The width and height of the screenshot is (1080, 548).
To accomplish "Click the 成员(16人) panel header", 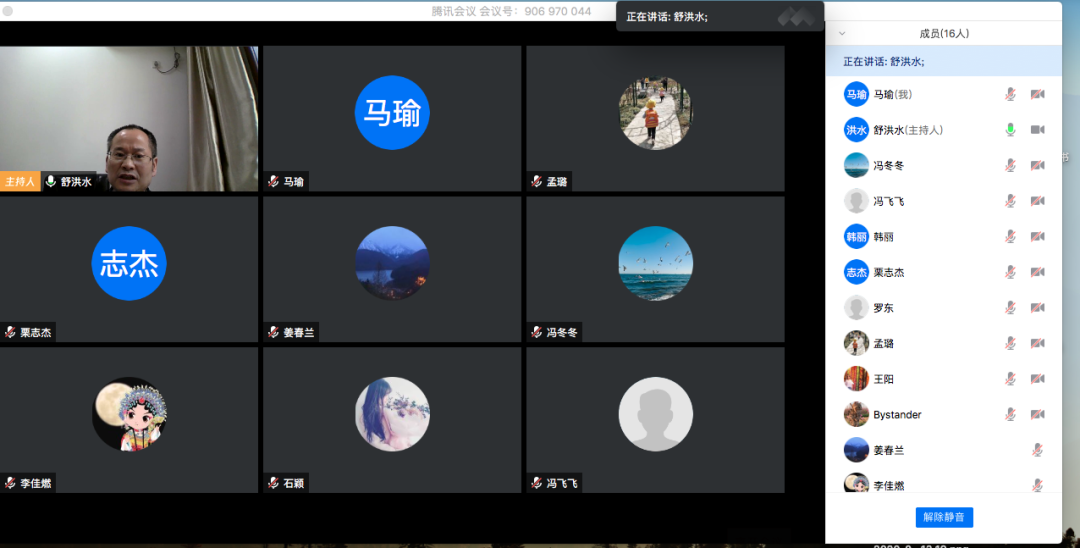I will click(x=943, y=33).
